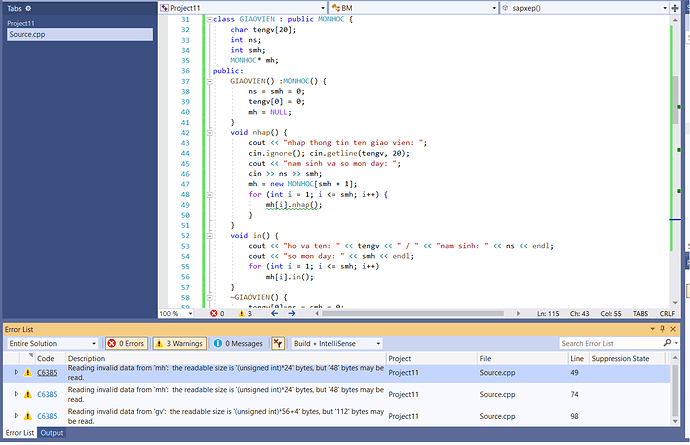690x445 pixels.
Task: Open Tabs panel settings gear
Action: [28, 8]
